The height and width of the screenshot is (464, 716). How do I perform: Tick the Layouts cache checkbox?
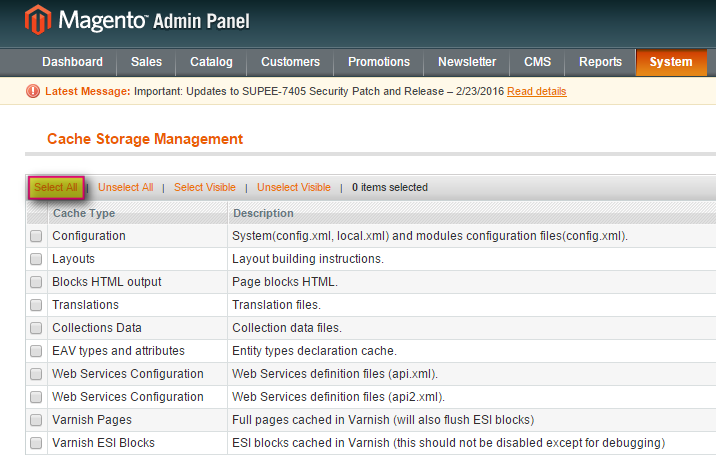[x=36, y=259]
